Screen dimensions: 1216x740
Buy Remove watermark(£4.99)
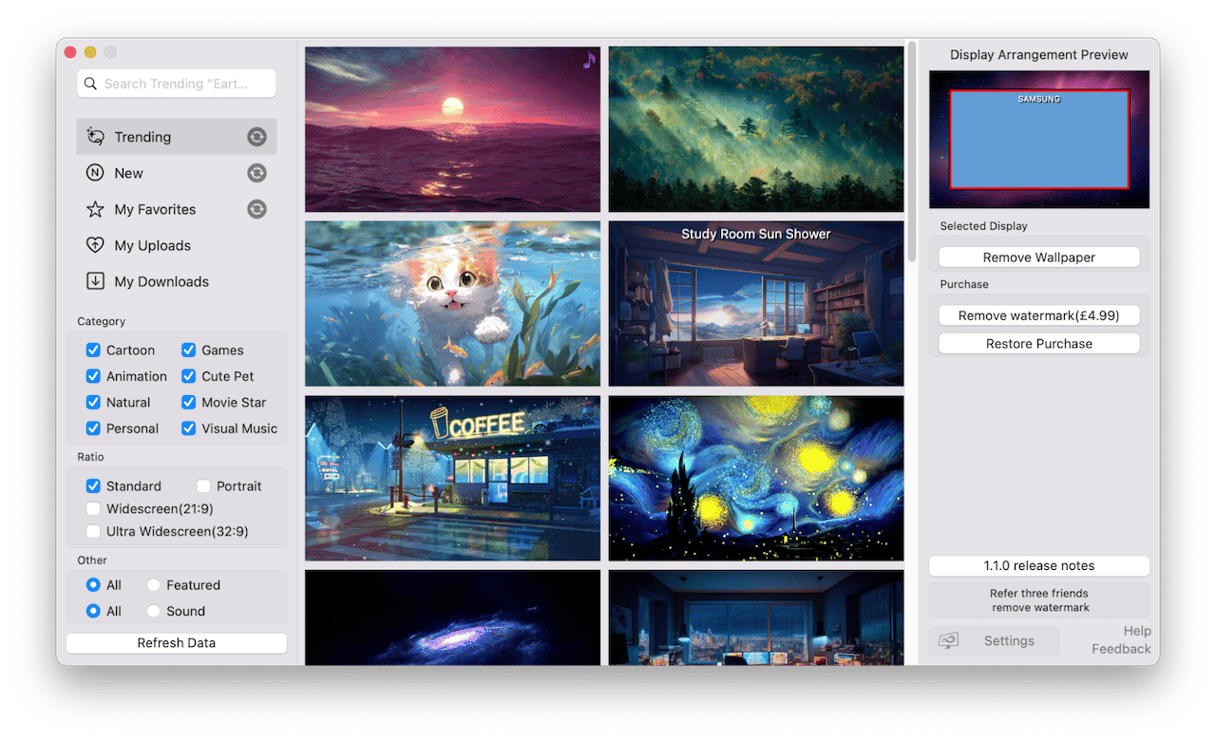[x=1039, y=315]
